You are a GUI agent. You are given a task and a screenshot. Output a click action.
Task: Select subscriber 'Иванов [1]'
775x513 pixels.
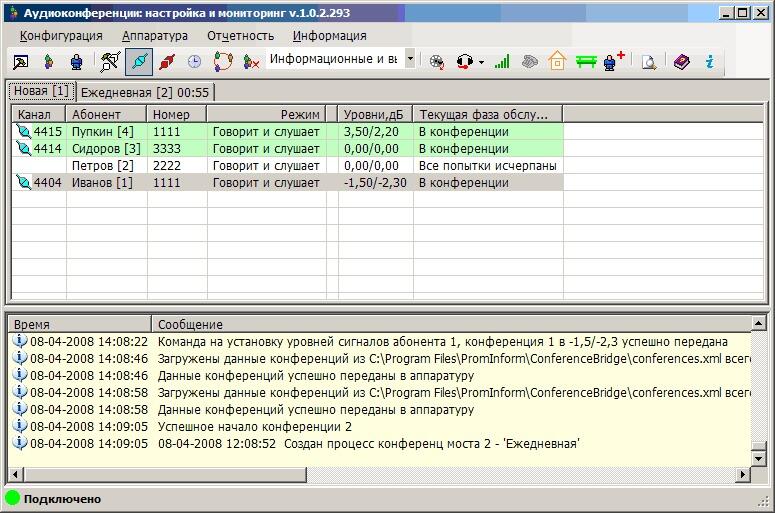coord(102,183)
